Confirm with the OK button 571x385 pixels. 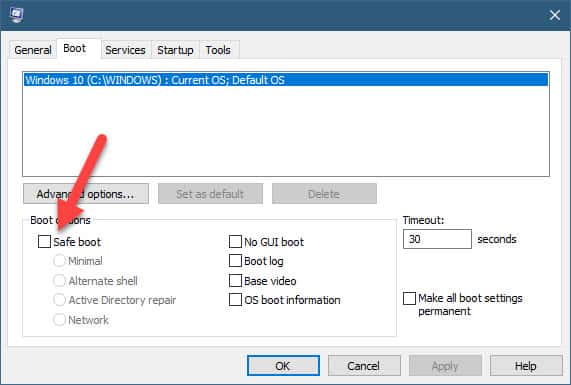(x=283, y=365)
